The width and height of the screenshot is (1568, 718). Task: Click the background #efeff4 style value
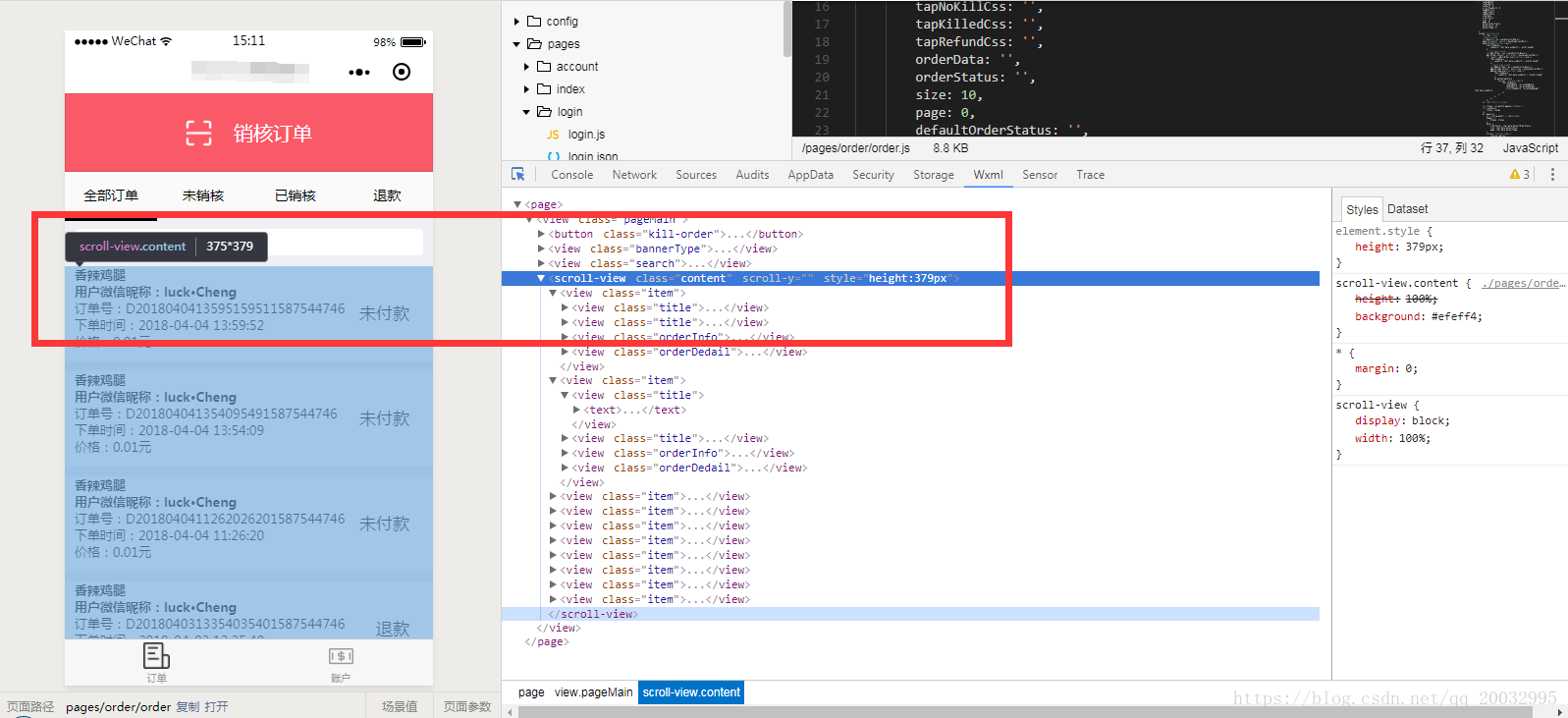(1456, 316)
